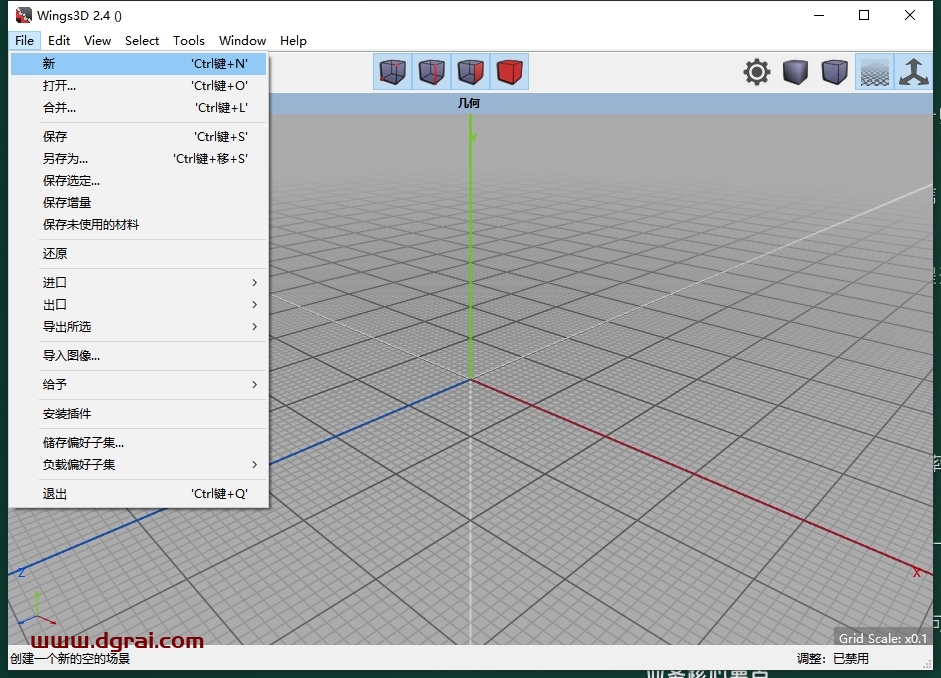This screenshot has height=678, width=941.
Task: Click the Grid Scale: x0.1 label
Action: coord(883,638)
